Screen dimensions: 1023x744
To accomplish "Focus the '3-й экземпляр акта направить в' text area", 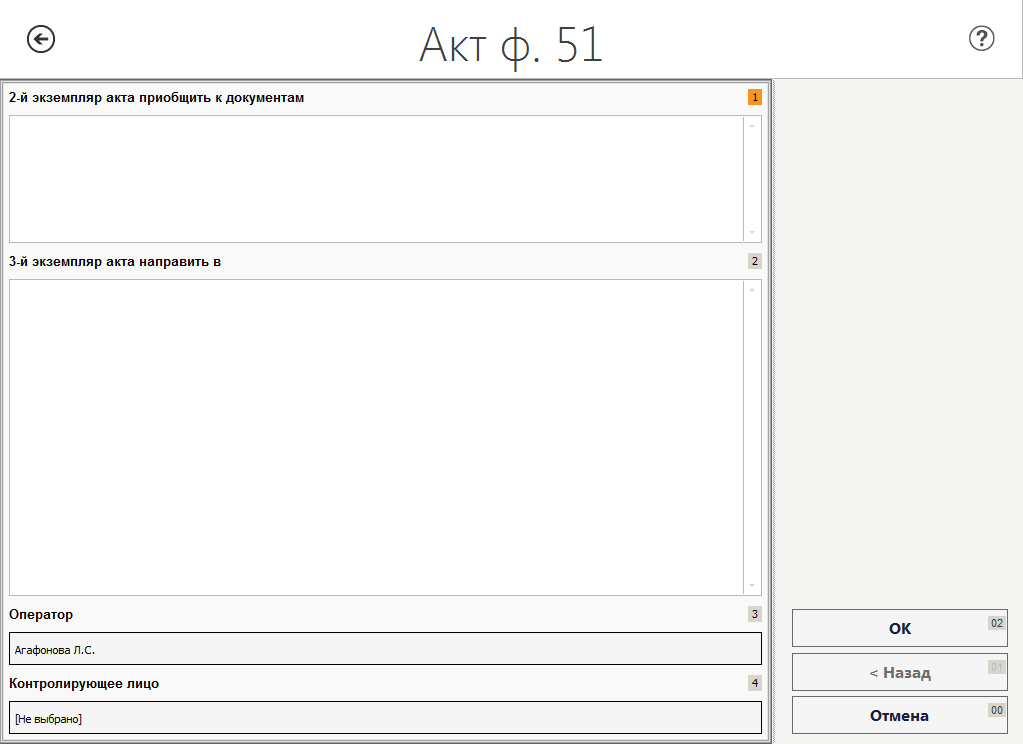I will [376, 436].
